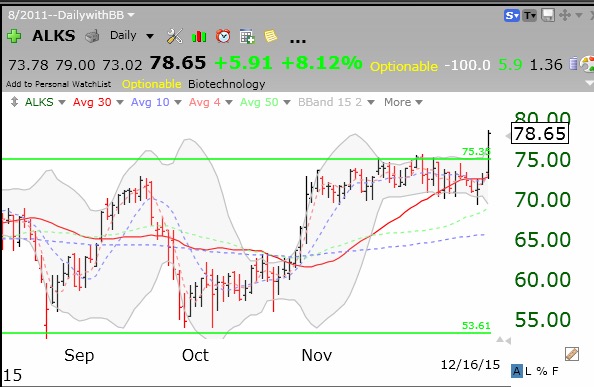Screen dimensions: 594x387
Task: Click the calendar with plus icon
Action: [247, 36]
